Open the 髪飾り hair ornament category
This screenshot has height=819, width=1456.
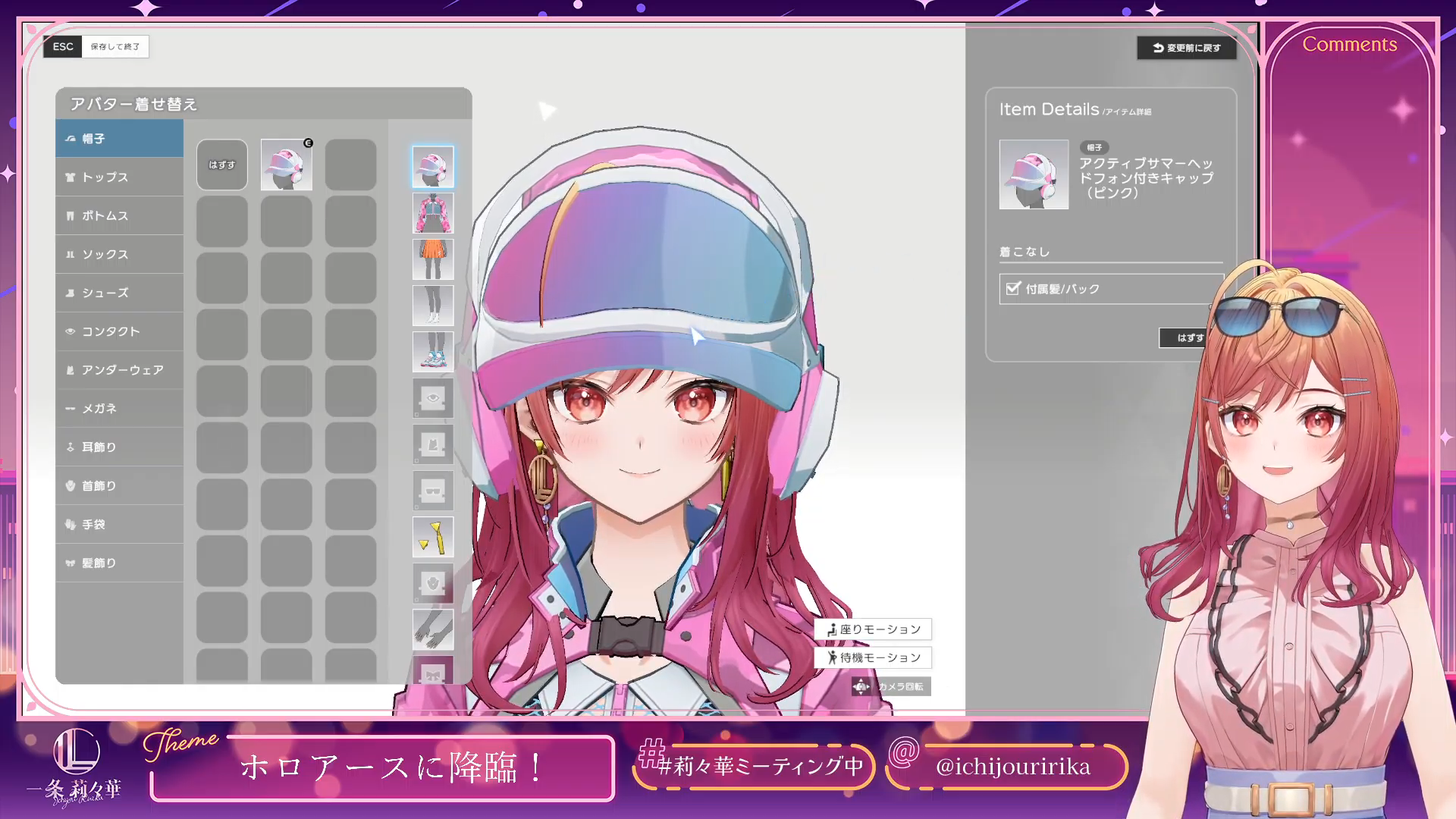[x=119, y=563]
